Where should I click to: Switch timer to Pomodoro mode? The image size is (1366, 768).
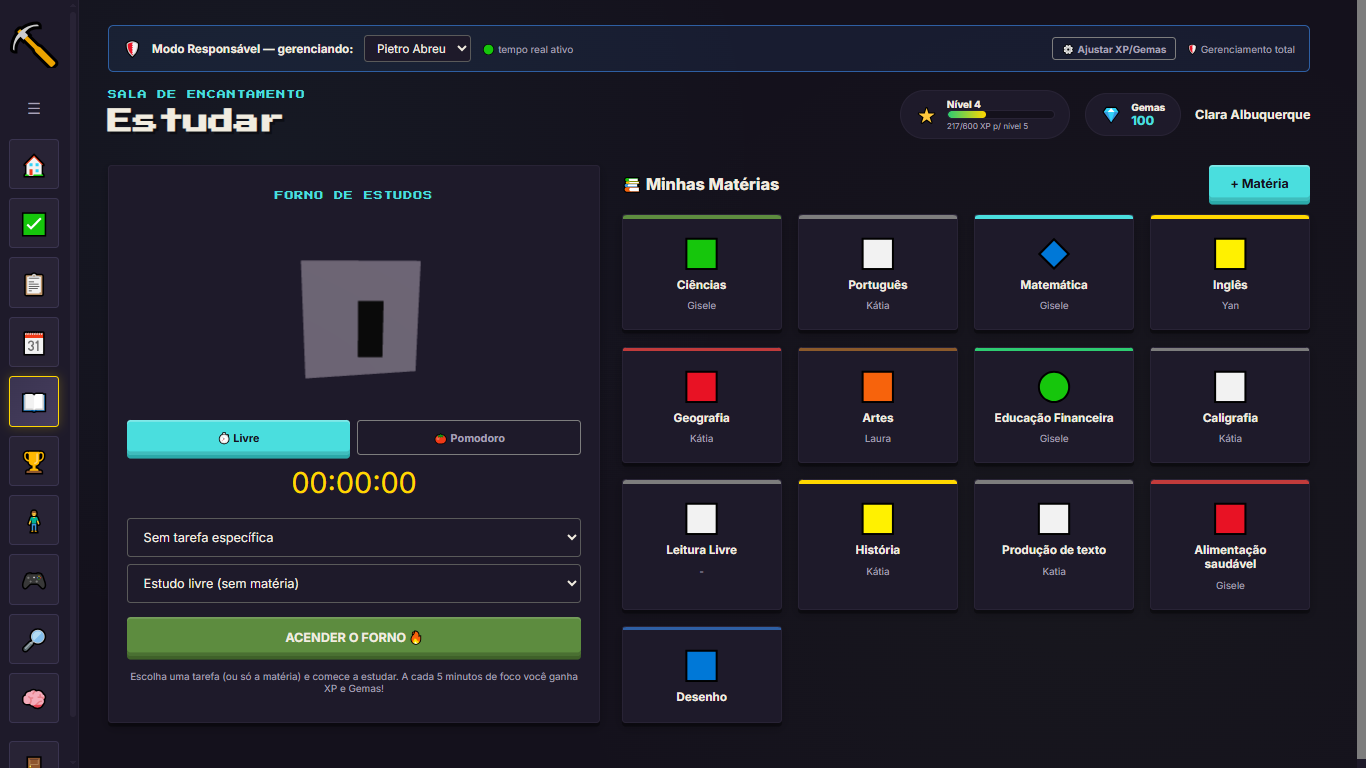tap(469, 438)
